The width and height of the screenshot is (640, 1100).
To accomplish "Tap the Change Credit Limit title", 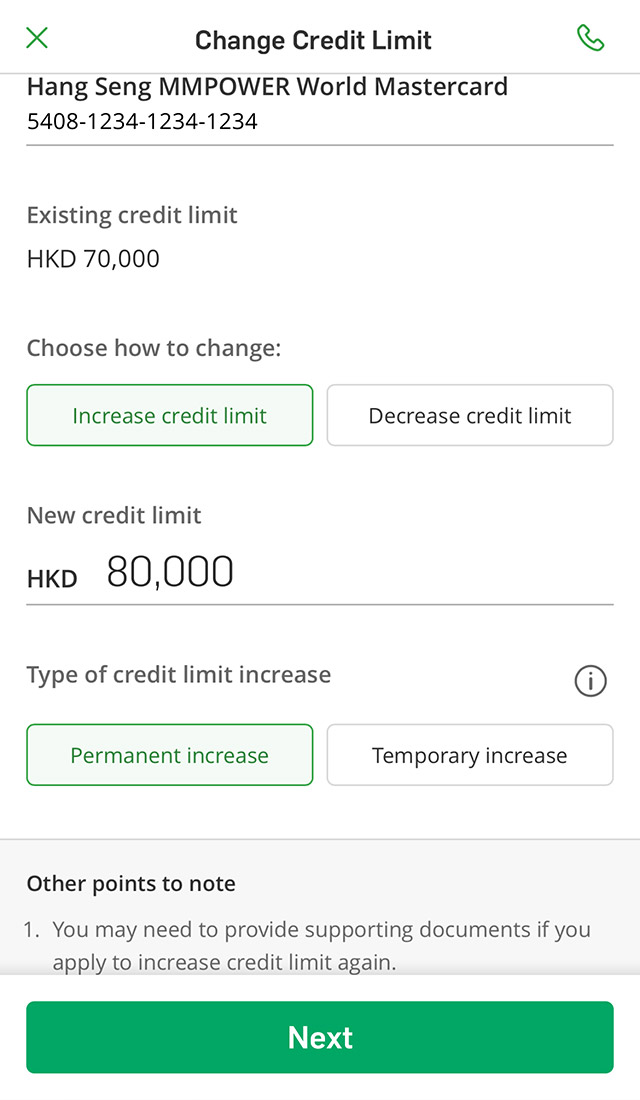I will (x=313, y=40).
